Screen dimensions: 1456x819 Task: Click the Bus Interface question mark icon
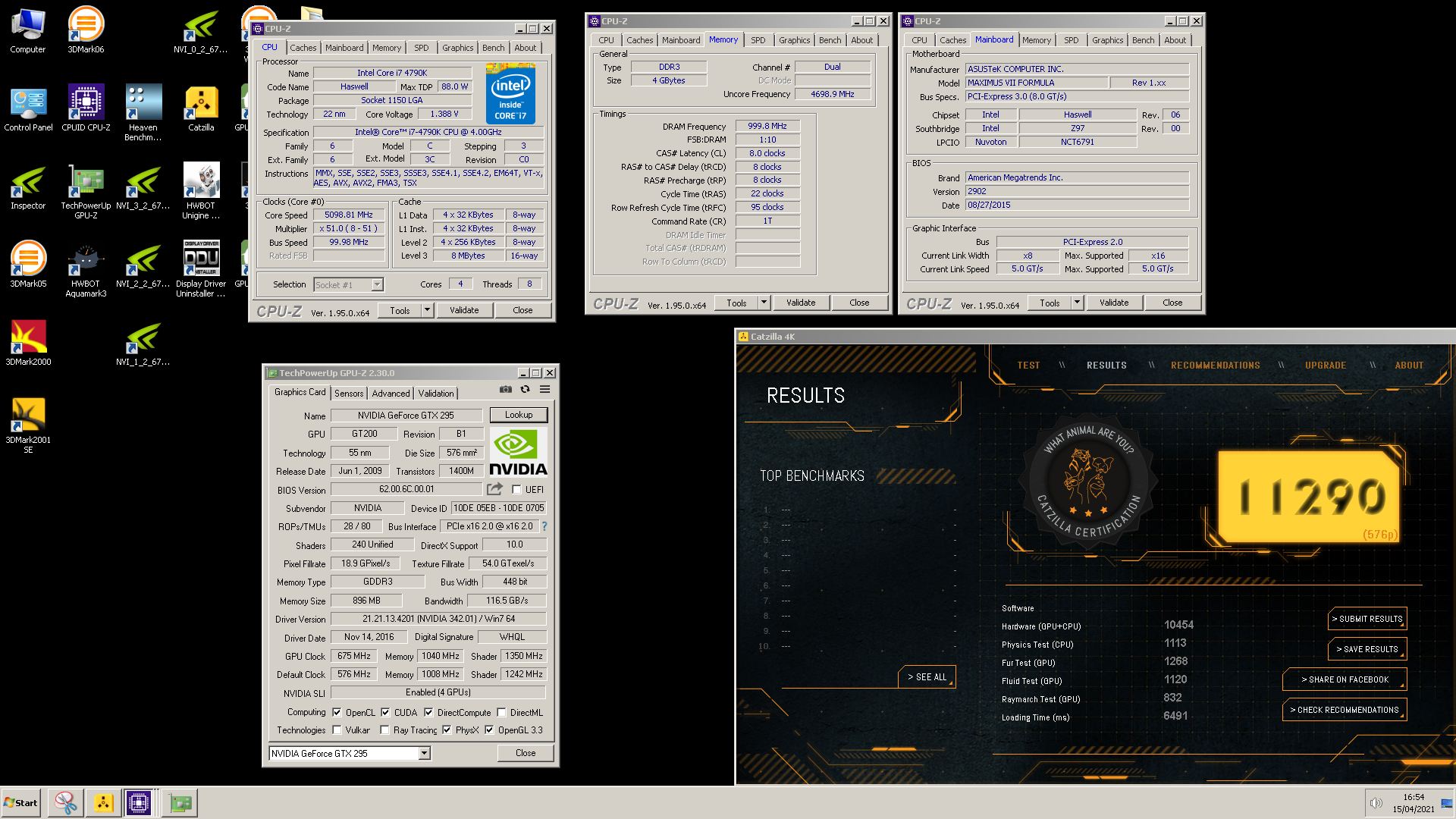click(x=544, y=526)
